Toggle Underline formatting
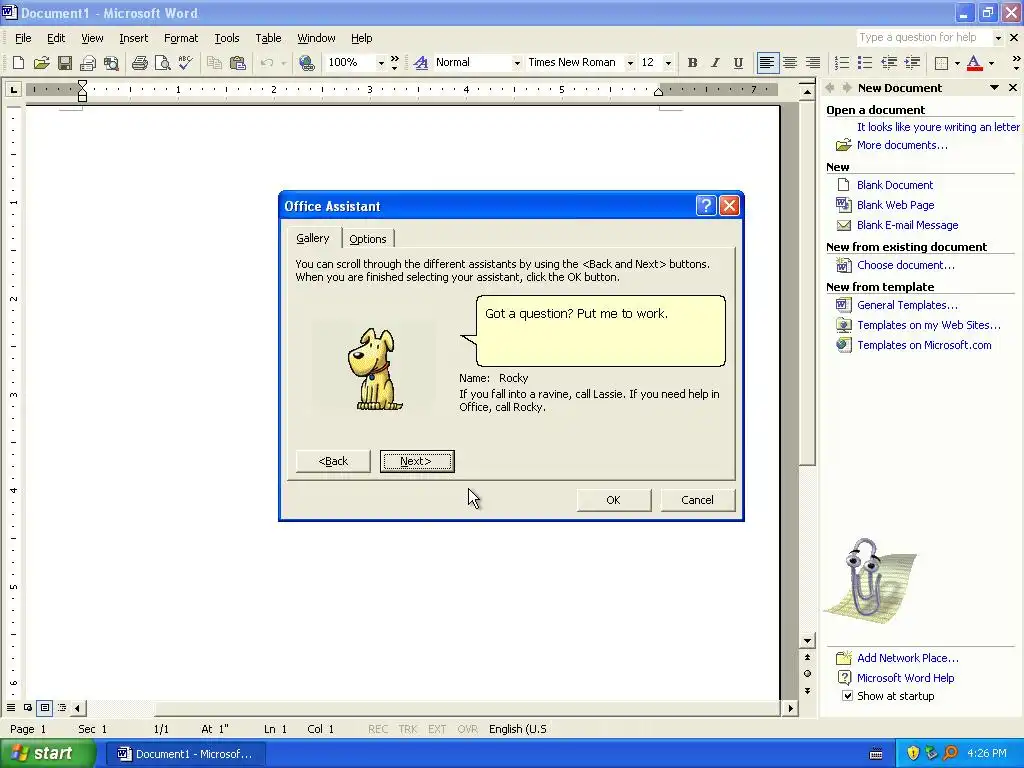Image resolution: width=1024 pixels, height=768 pixels. tap(738, 63)
